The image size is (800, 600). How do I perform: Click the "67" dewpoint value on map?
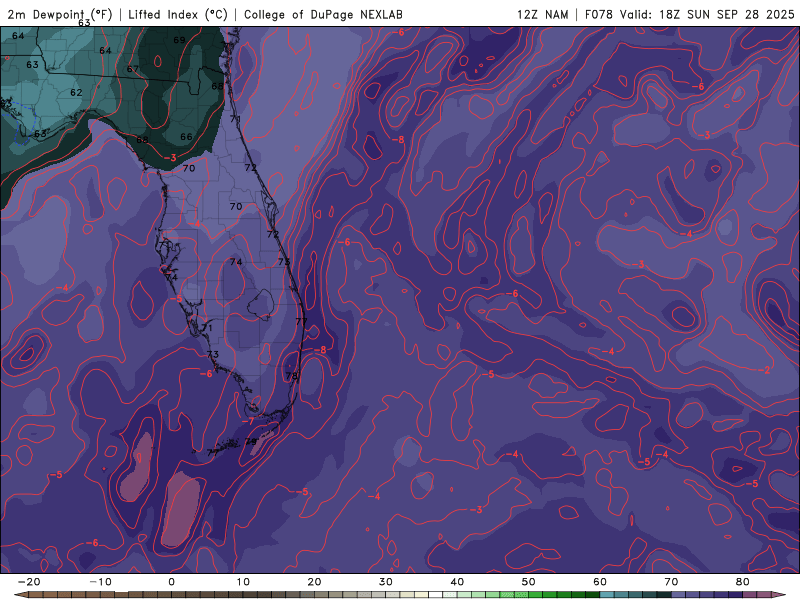pos(133,69)
